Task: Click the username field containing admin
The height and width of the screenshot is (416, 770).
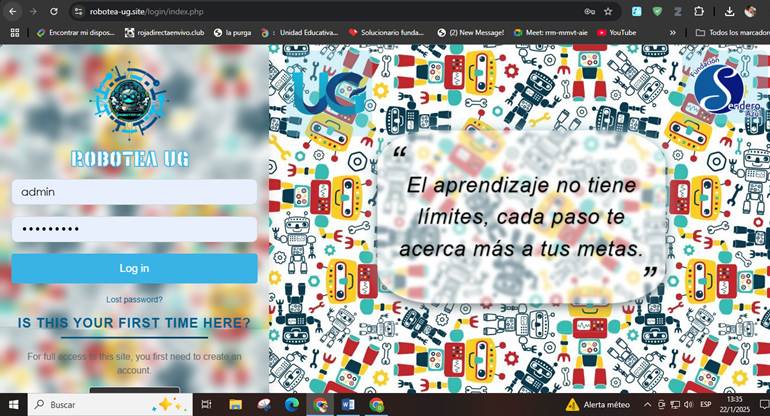Action: coord(134,192)
